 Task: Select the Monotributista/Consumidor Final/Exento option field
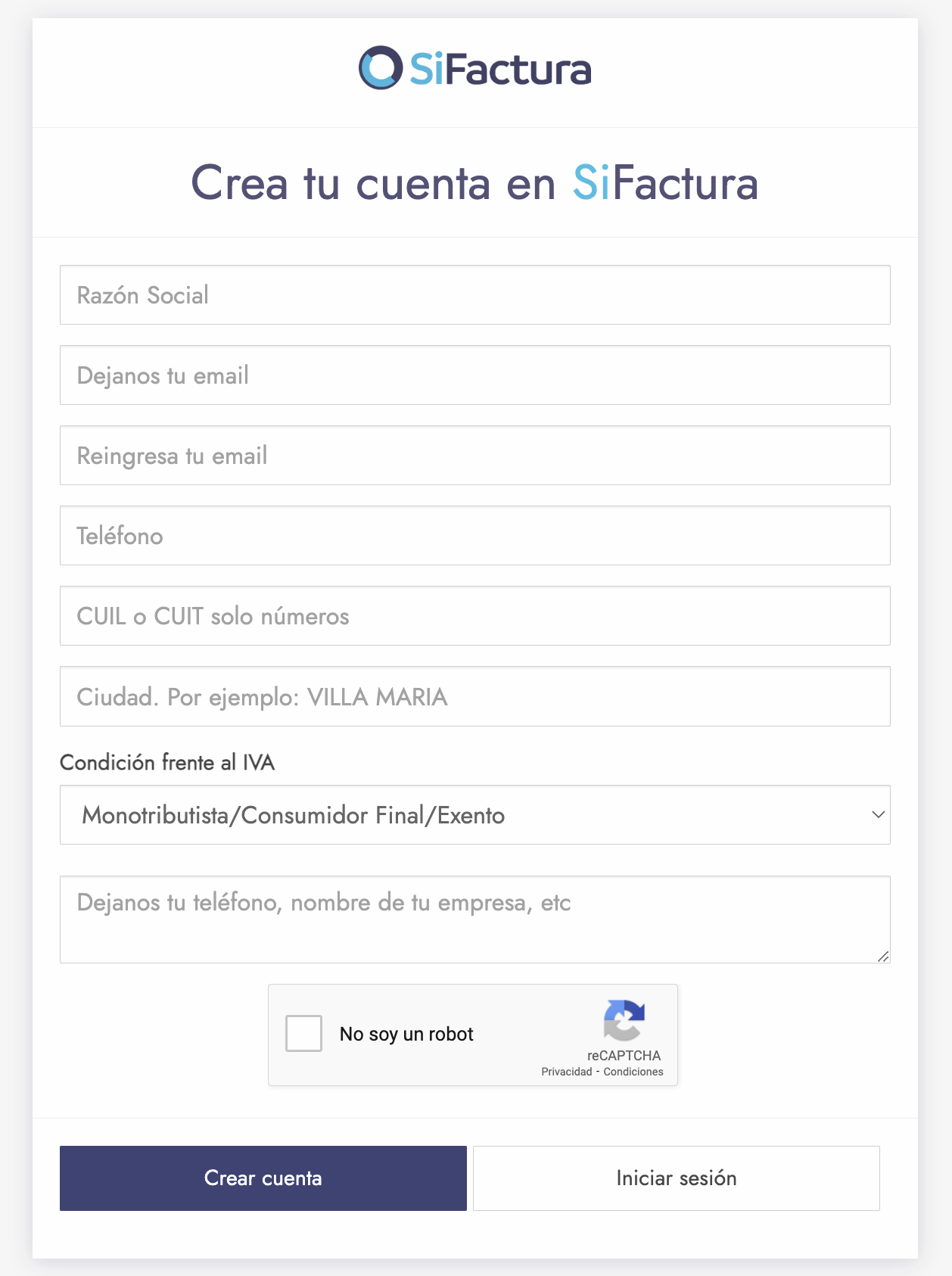pyautogui.click(x=475, y=815)
